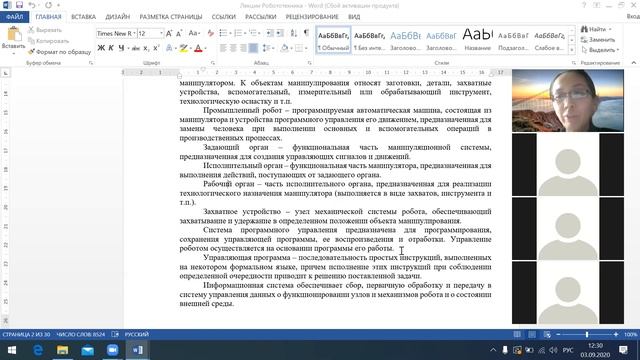The height and width of the screenshot is (360, 640).
Task: Click Найти to find text
Action: tap(593, 29)
